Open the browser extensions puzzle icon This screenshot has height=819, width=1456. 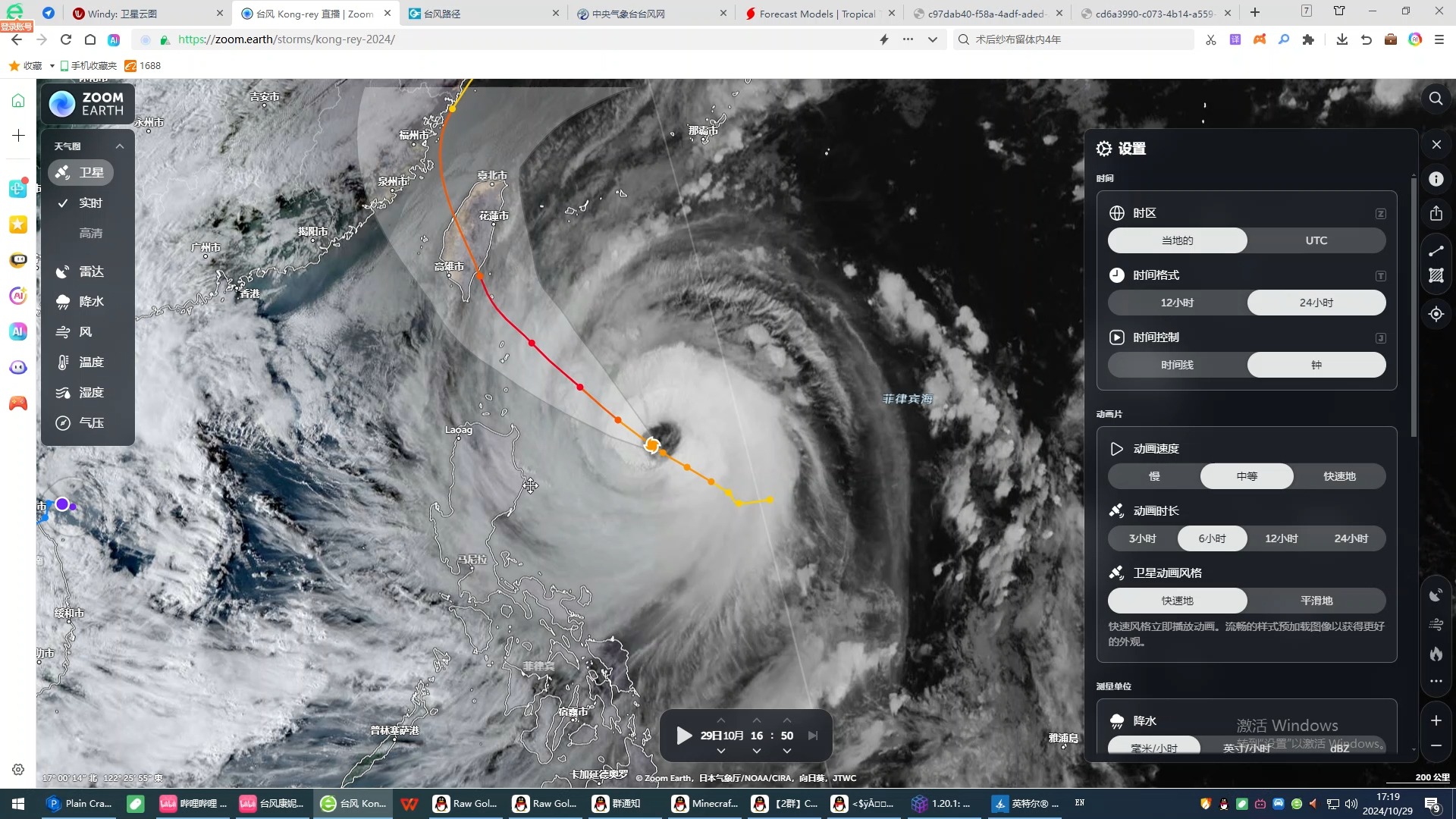(x=1308, y=39)
